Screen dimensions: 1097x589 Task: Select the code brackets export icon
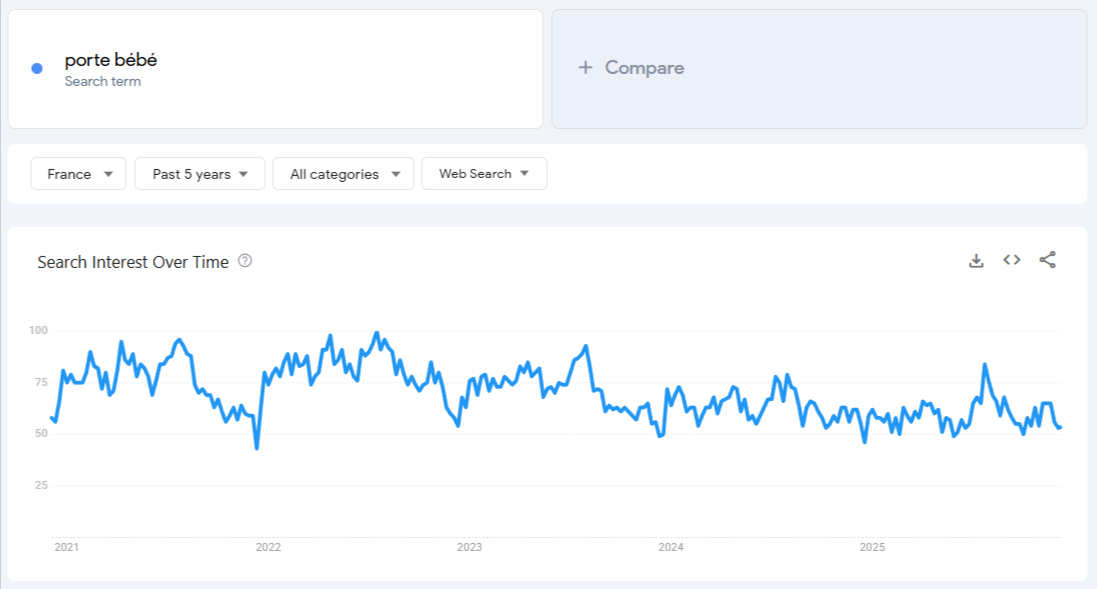click(x=1011, y=259)
